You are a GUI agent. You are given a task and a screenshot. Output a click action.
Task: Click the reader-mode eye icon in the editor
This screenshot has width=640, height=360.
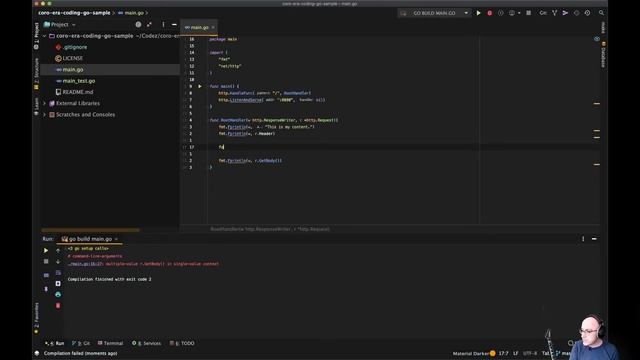[x=596, y=39]
